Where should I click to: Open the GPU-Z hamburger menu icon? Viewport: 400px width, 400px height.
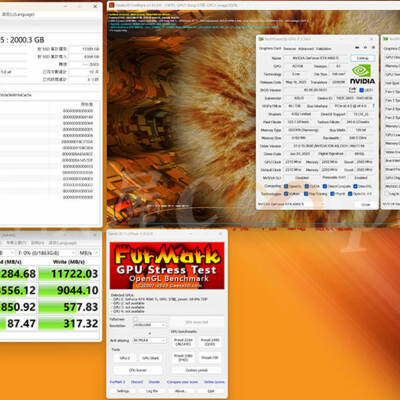(x=373, y=48)
